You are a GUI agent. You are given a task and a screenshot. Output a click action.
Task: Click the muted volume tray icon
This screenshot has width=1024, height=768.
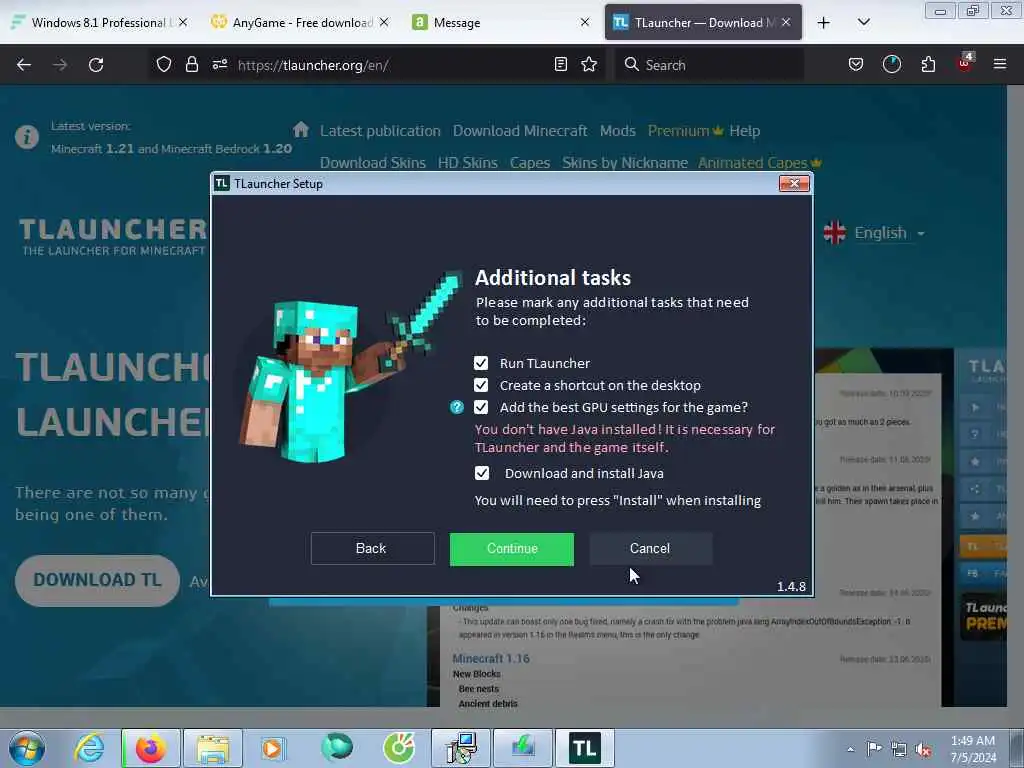(923, 750)
